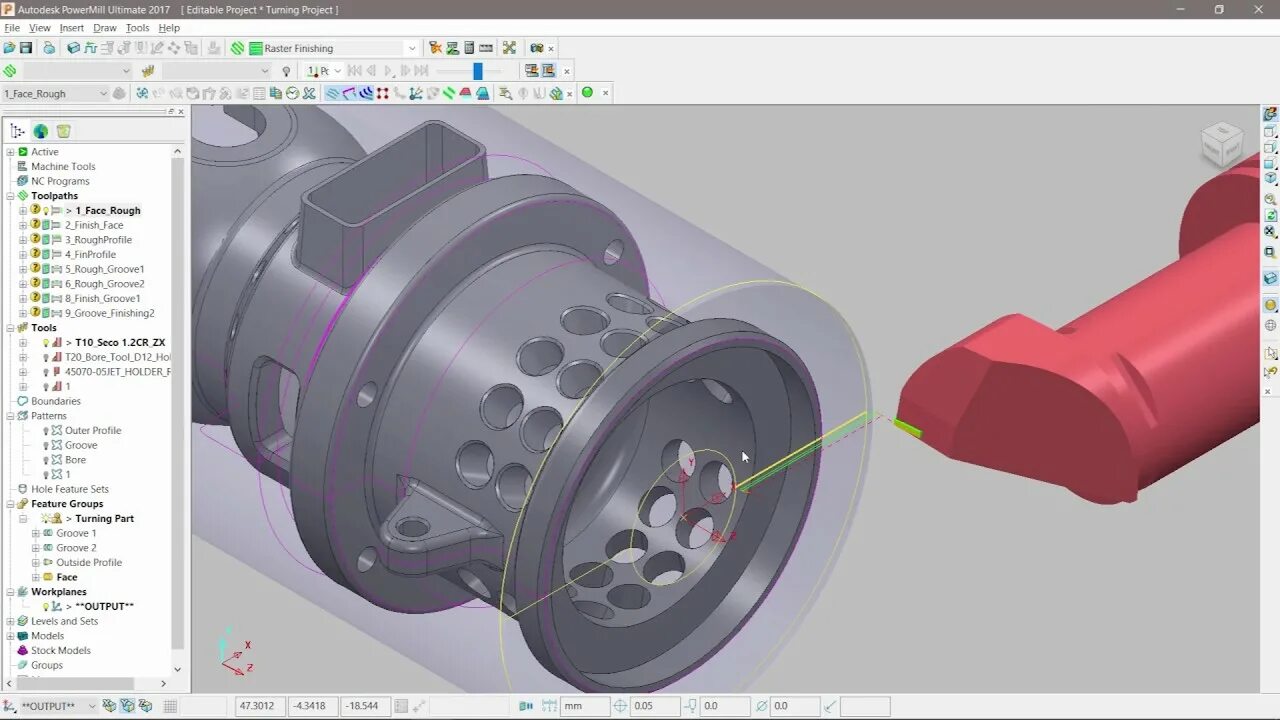
Task: Click the 0.05 tolerance field
Action: (656, 706)
